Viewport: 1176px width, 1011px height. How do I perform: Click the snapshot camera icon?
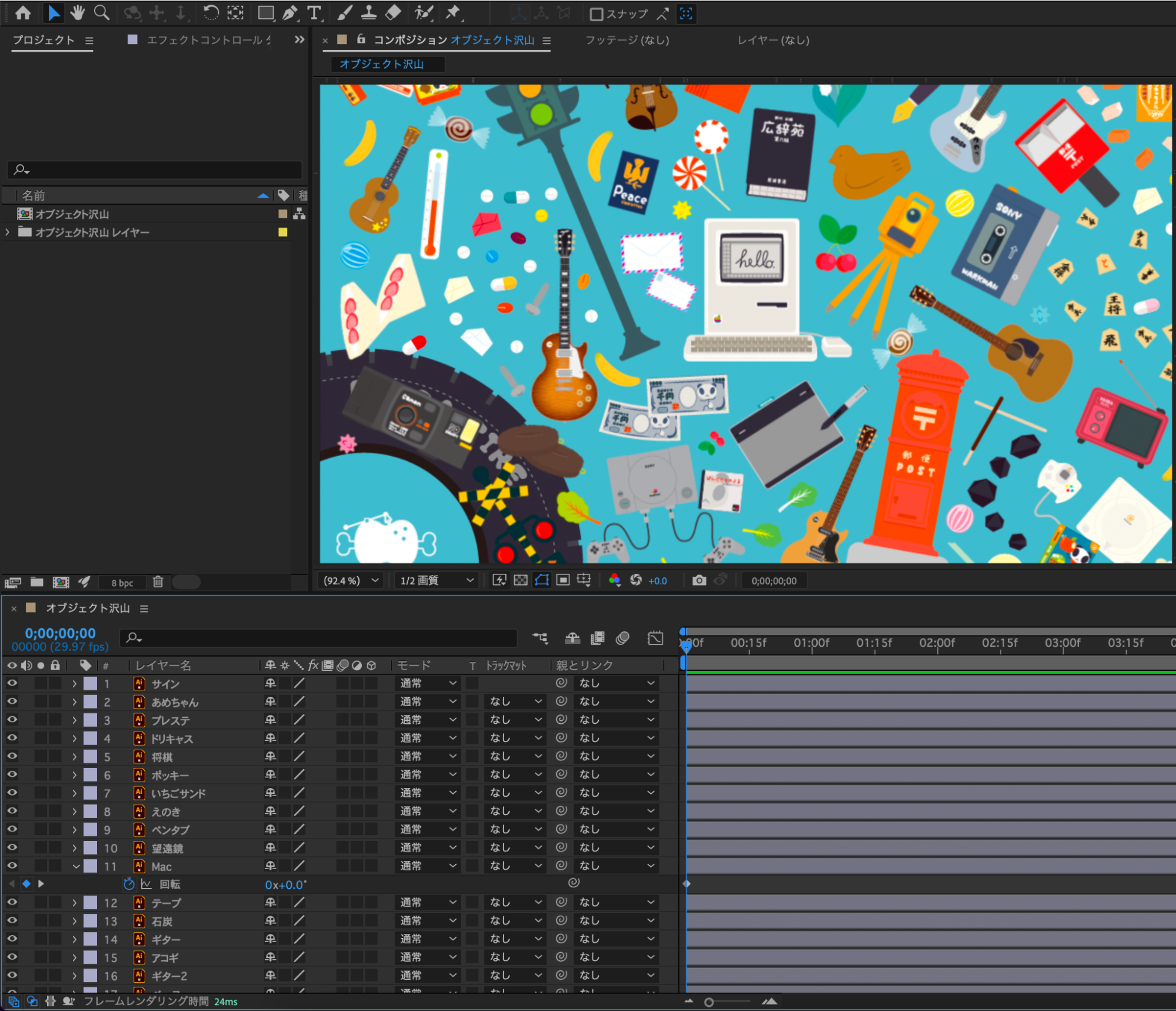point(699,580)
